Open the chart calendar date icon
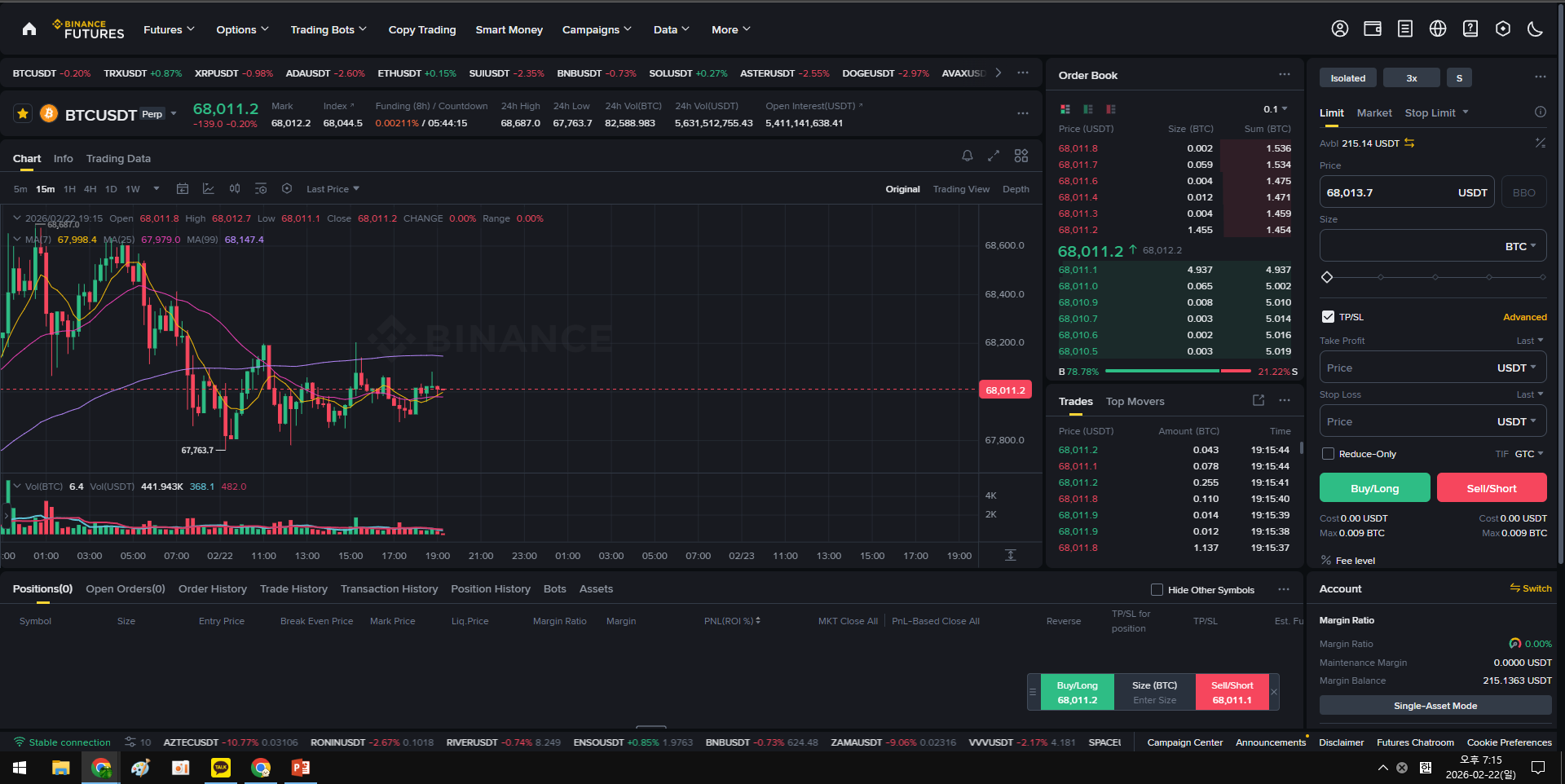 pos(183,189)
